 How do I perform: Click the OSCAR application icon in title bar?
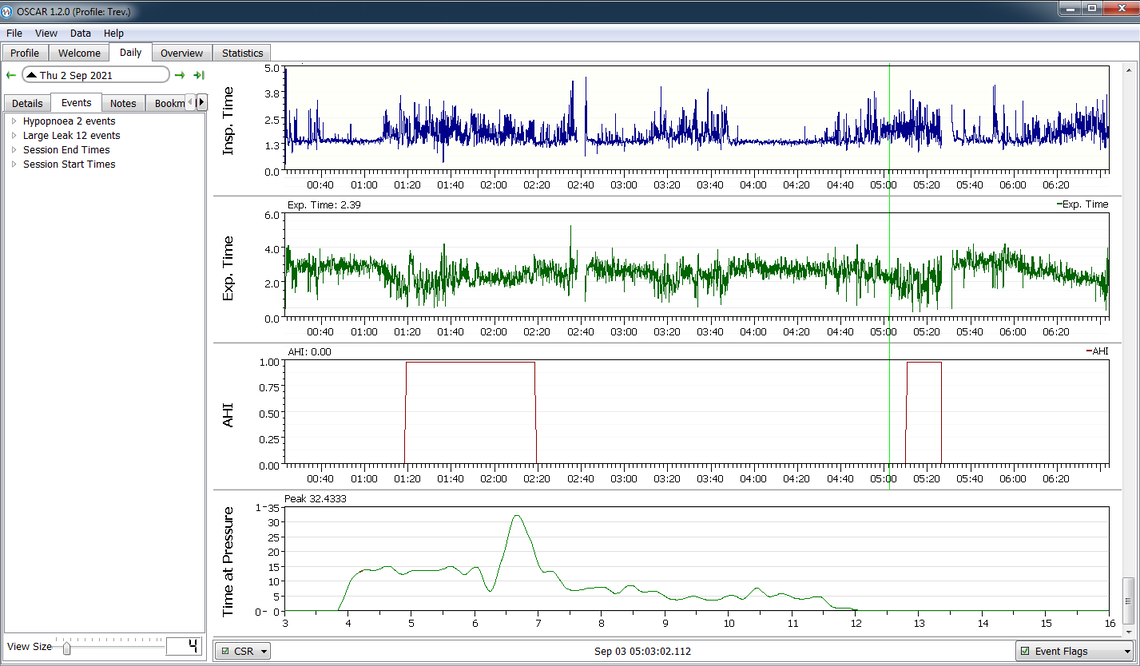point(7,12)
